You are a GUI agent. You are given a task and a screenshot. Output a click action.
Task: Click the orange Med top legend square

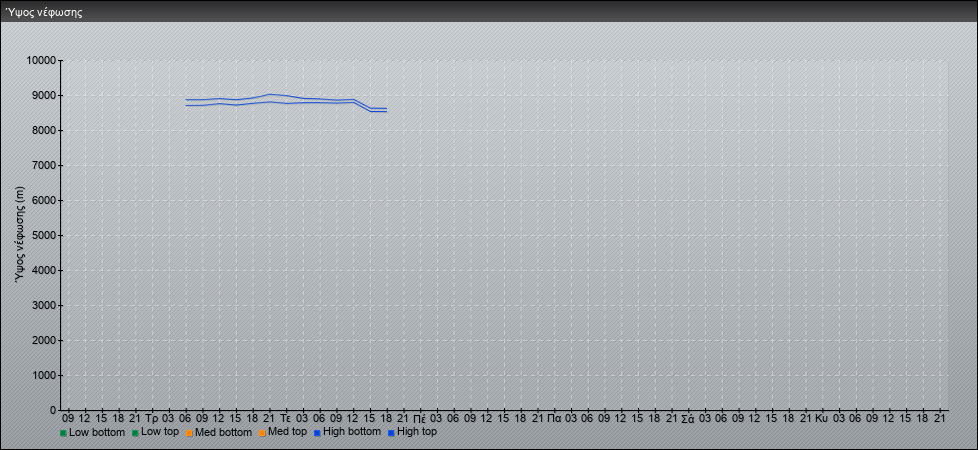(261, 433)
